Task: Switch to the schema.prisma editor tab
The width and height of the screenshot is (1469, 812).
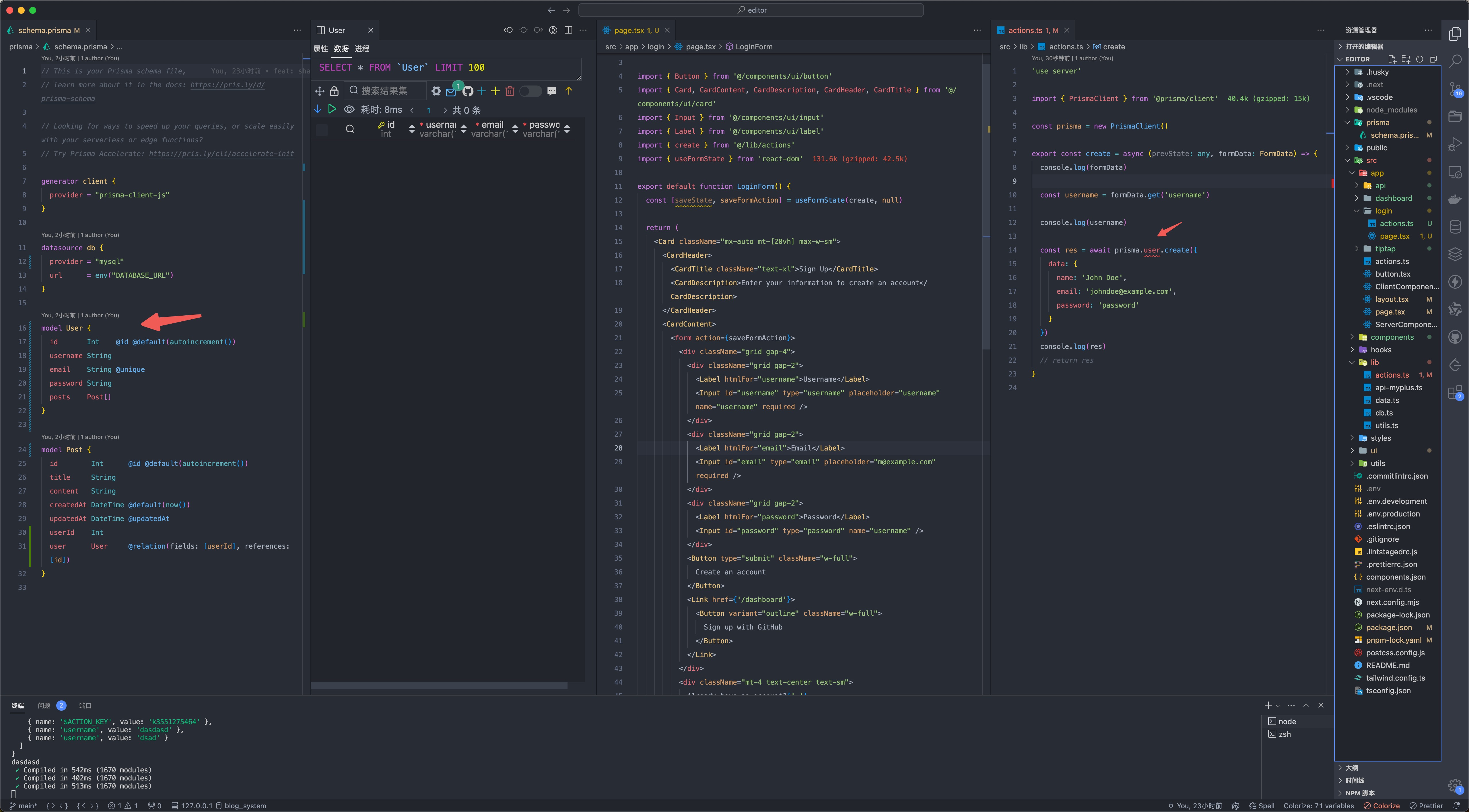Action: point(48,30)
